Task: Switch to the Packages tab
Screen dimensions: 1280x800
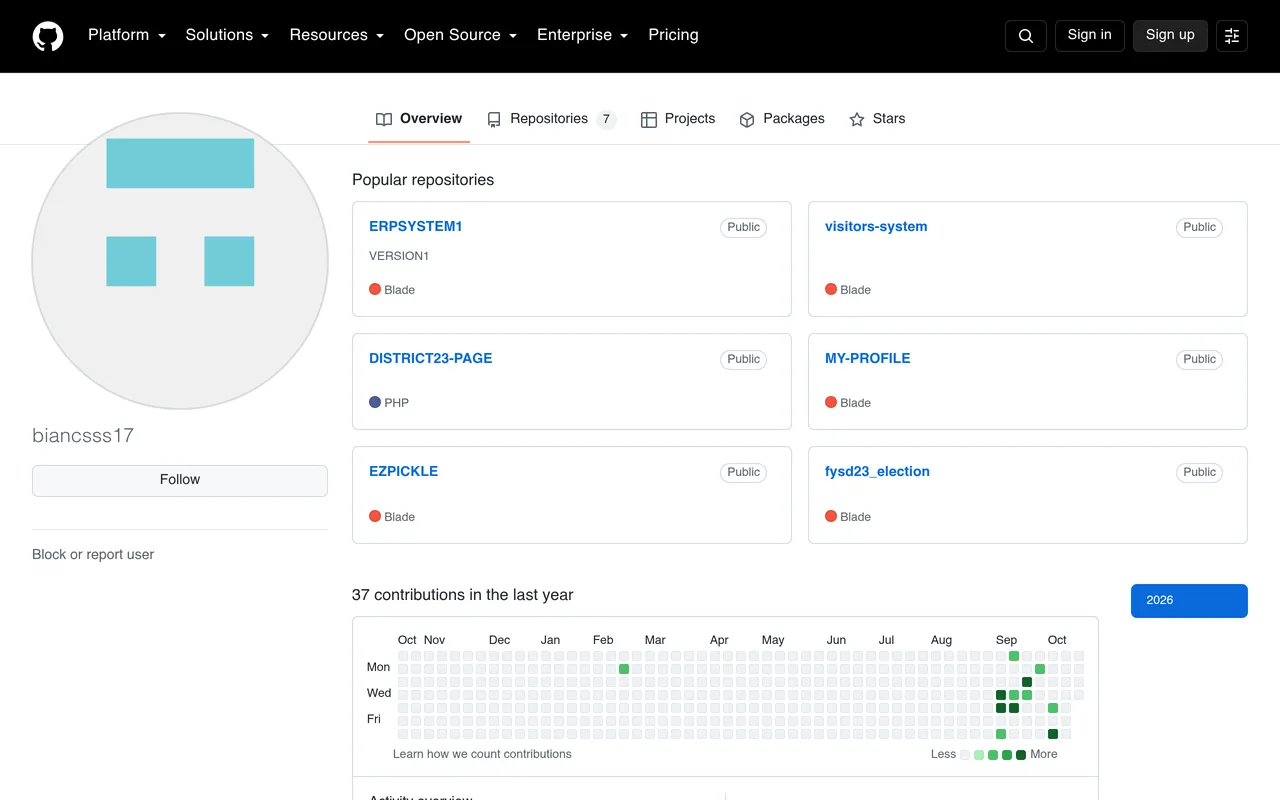Action: pyautogui.click(x=782, y=119)
